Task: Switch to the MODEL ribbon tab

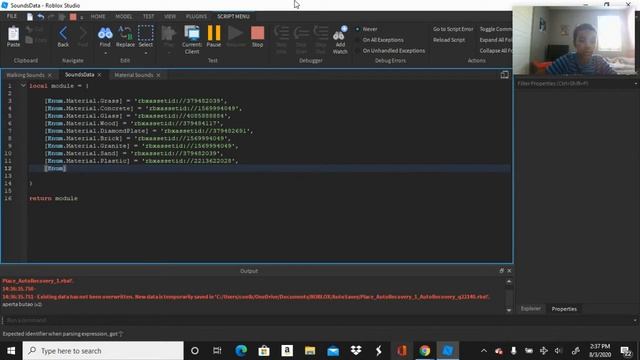Action: point(124,16)
